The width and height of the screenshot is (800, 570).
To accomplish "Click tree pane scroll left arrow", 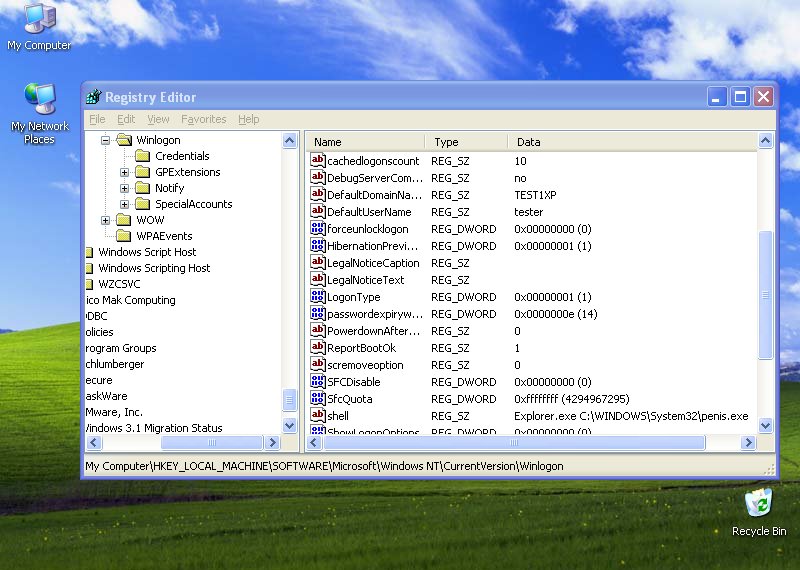I will 94,442.
